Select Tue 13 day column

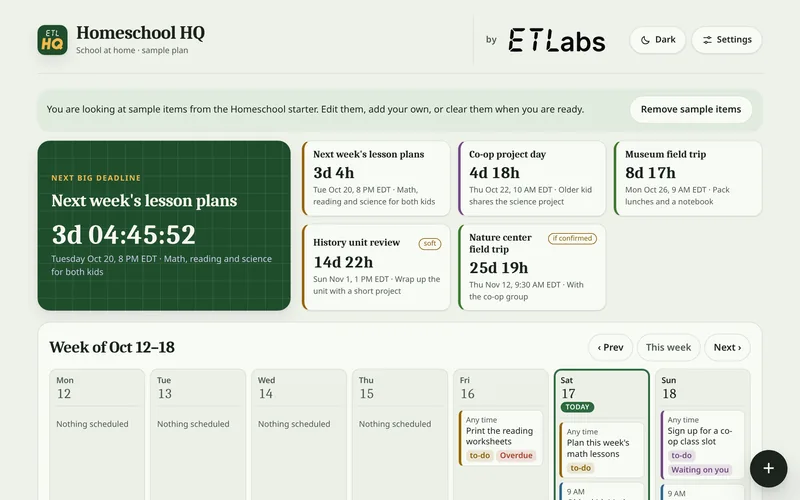198,435
